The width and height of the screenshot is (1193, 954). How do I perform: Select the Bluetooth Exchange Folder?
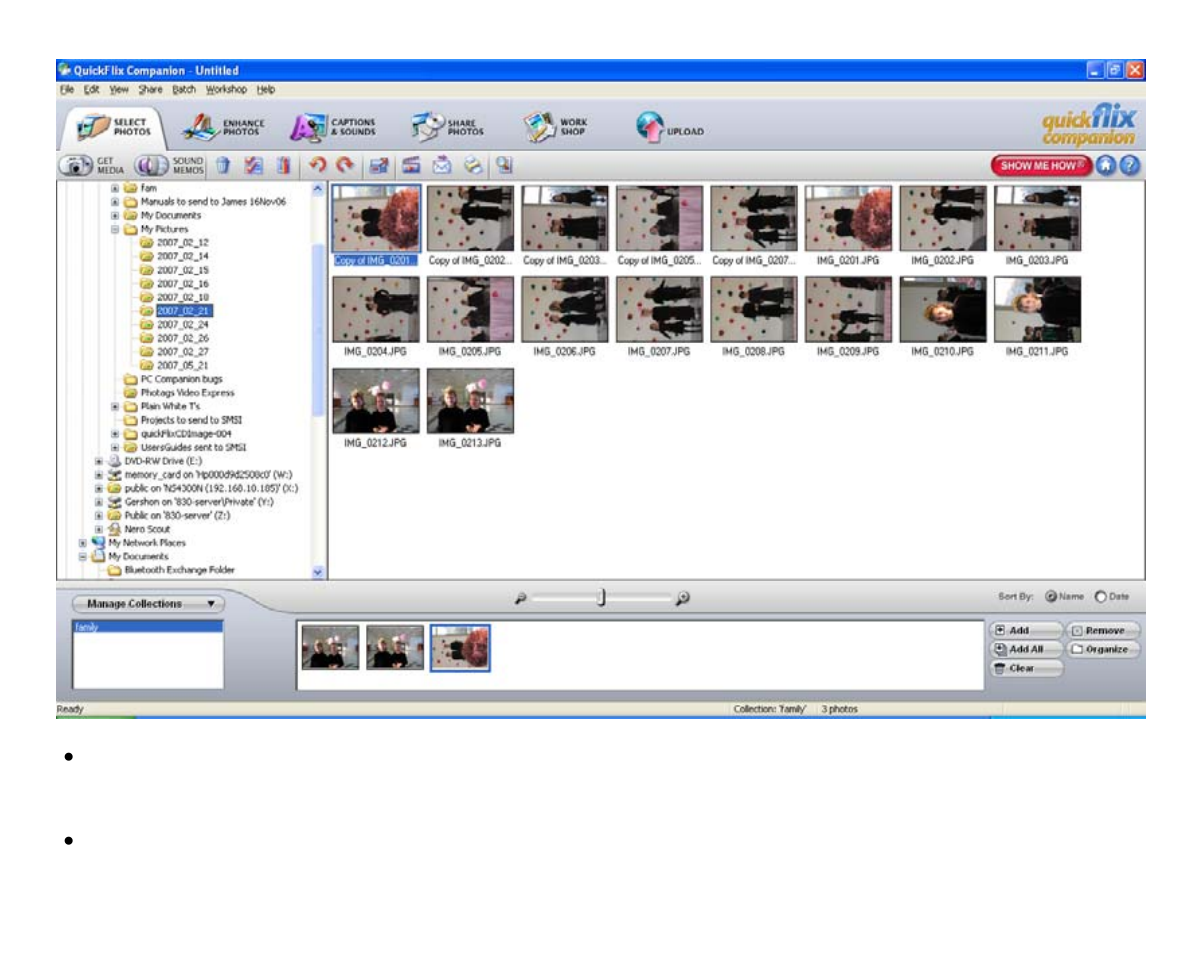[x=180, y=570]
